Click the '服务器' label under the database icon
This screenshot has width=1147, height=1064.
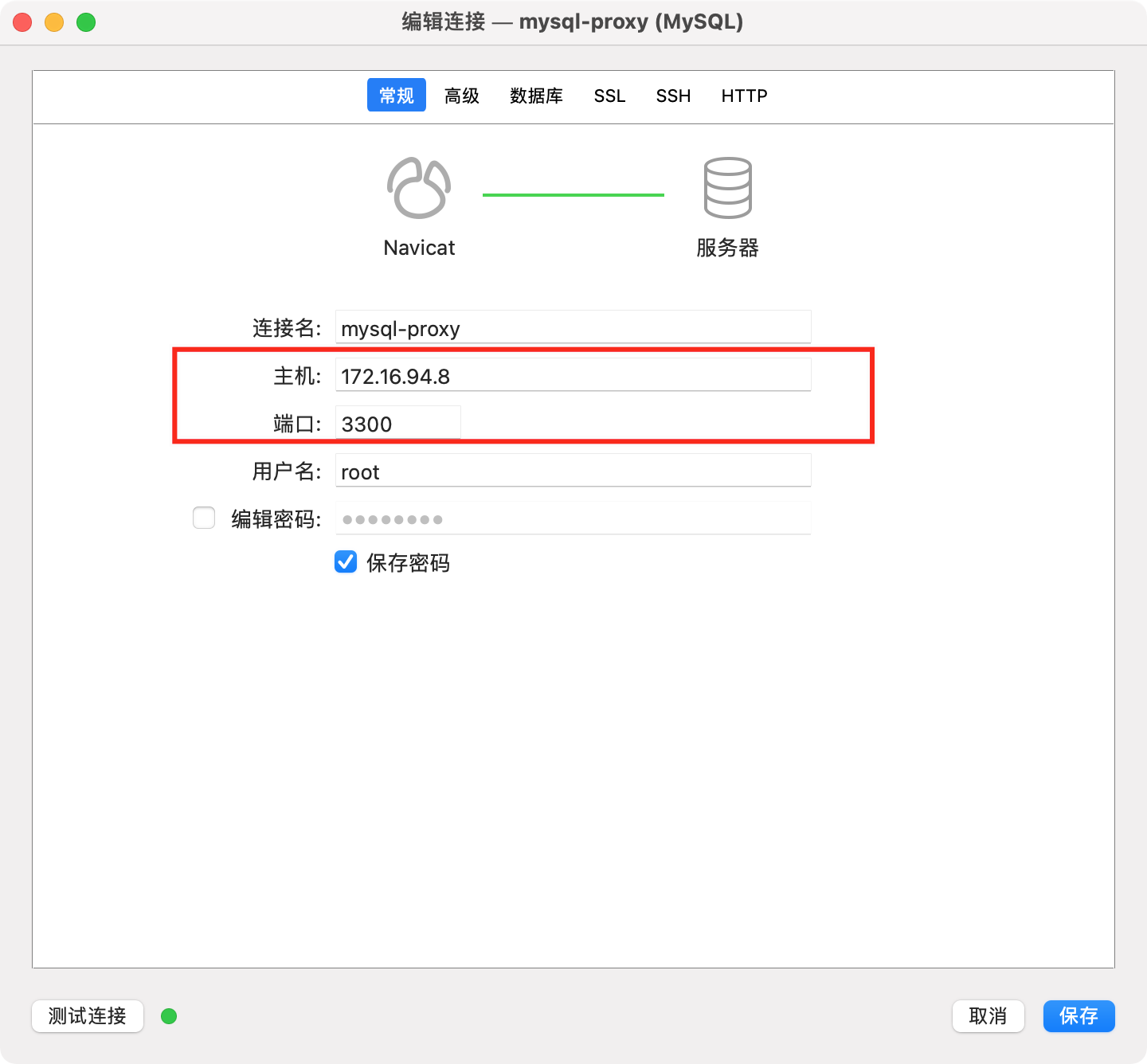pos(727,248)
